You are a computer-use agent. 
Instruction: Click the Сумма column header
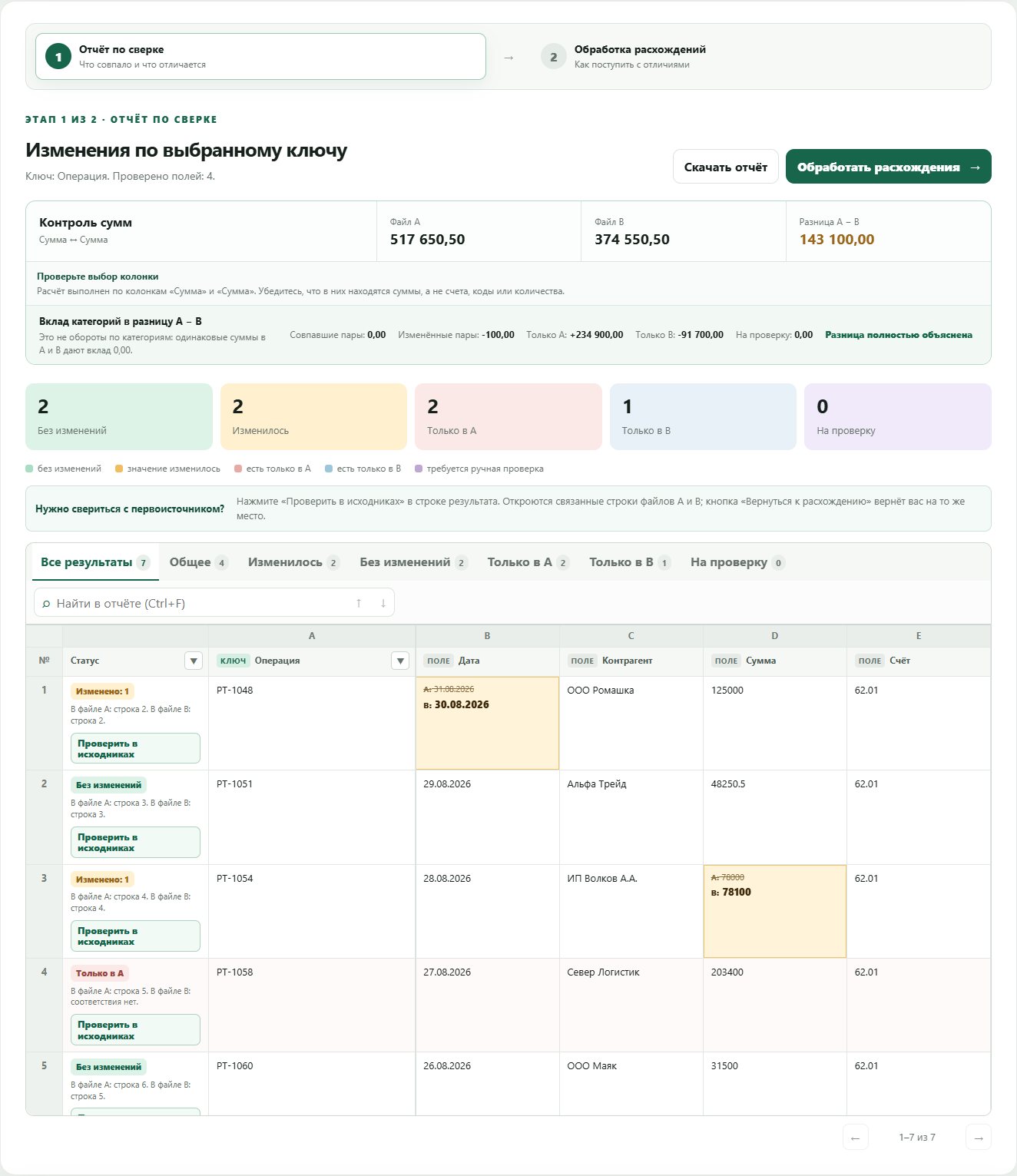[x=775, y=661]
